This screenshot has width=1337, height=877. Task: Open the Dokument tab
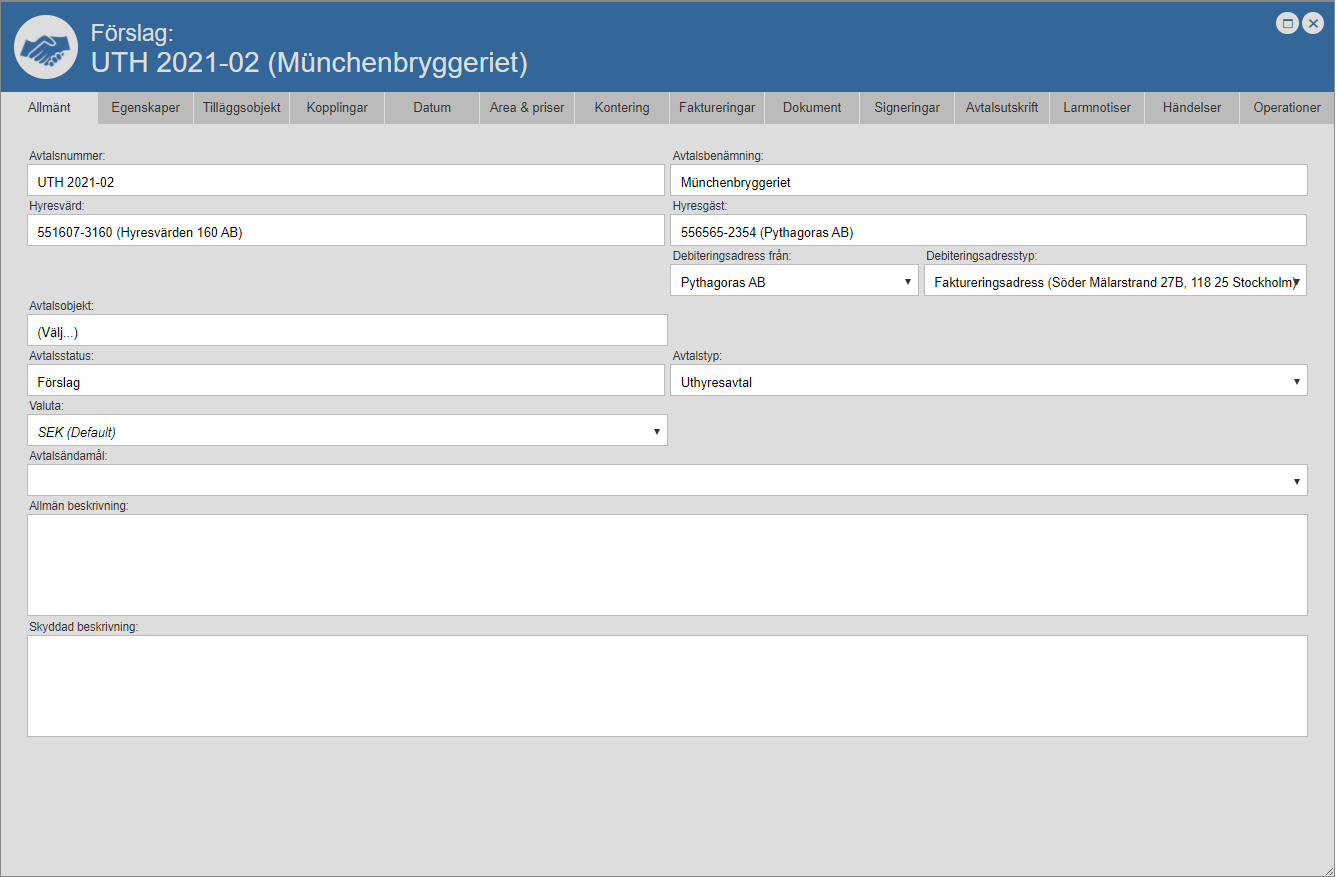point(812,108)
